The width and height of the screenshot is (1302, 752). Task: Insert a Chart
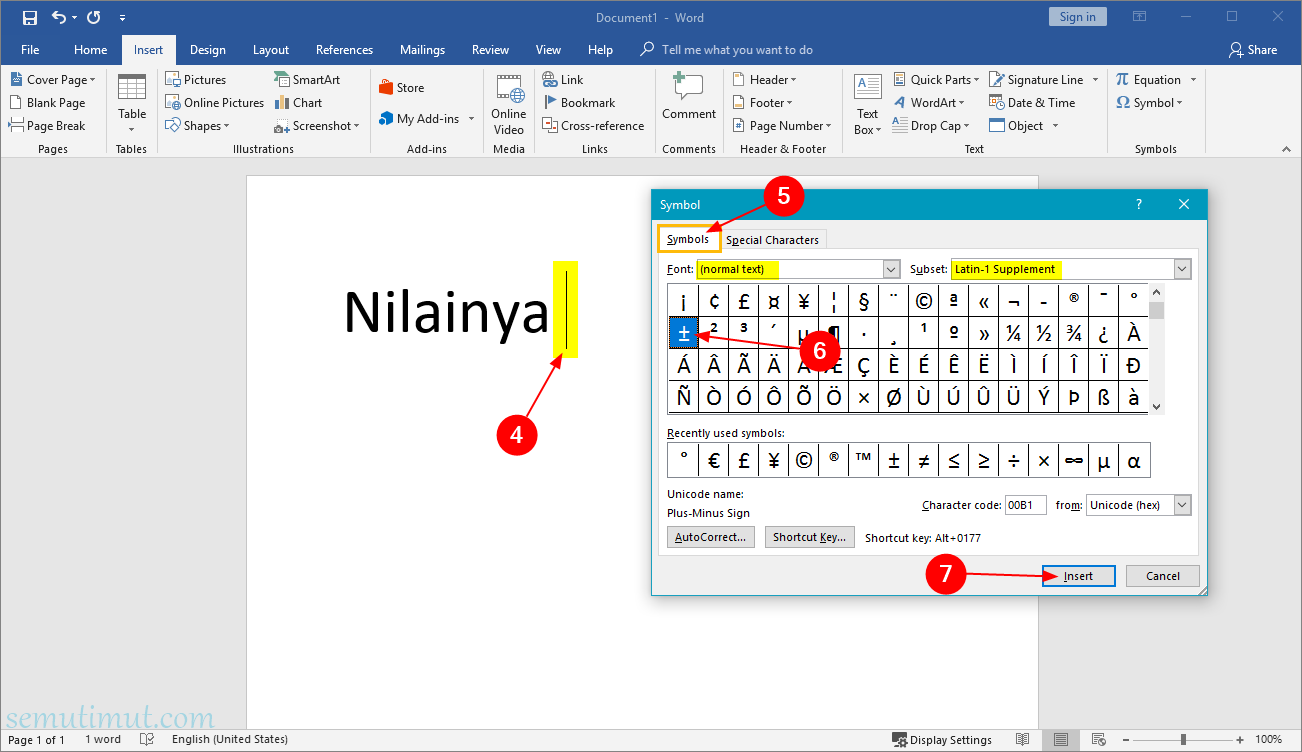(298, 103)
